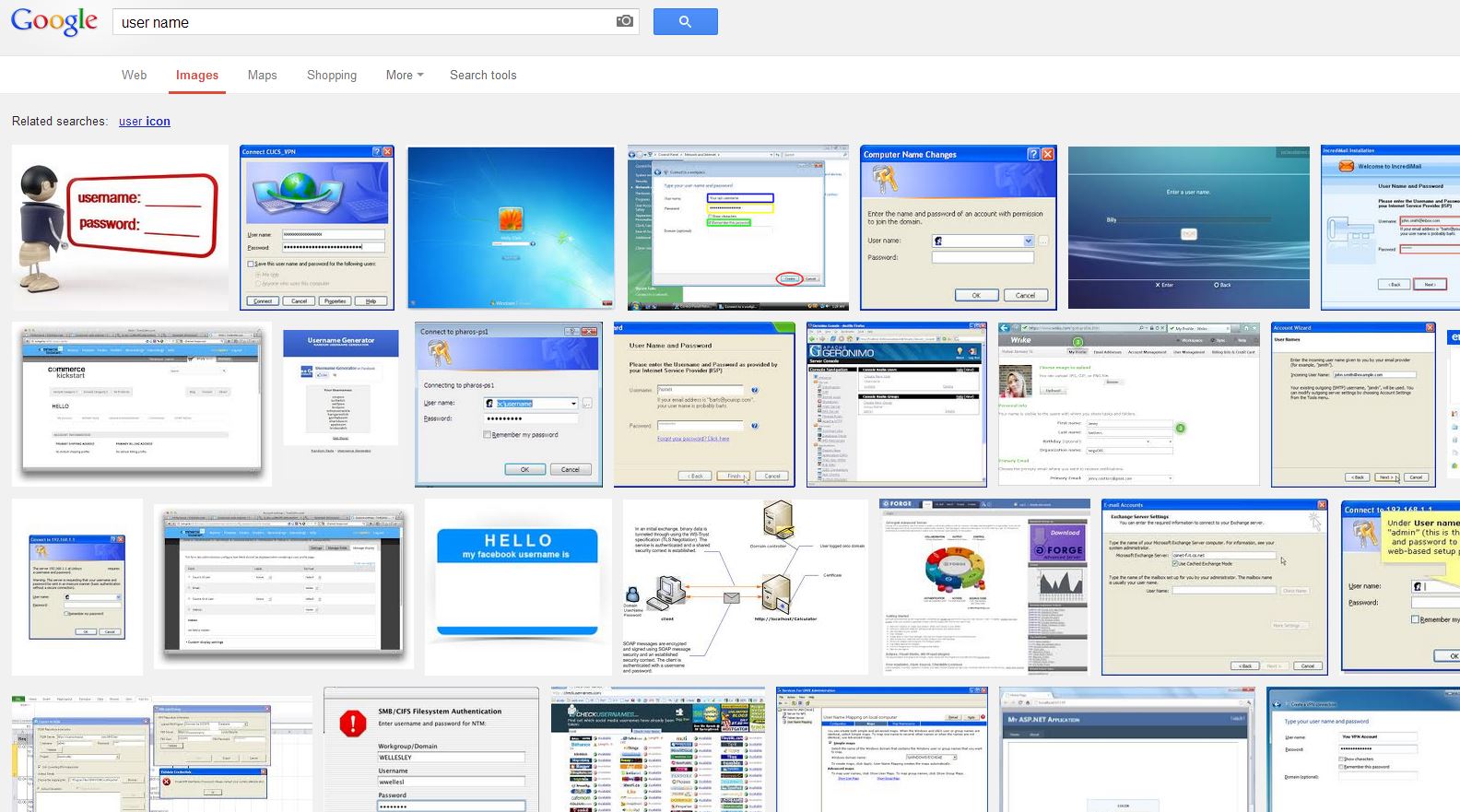Open the More dropdown menu
This screenshot has width=1460, height=812.
[x=405, y=76]
